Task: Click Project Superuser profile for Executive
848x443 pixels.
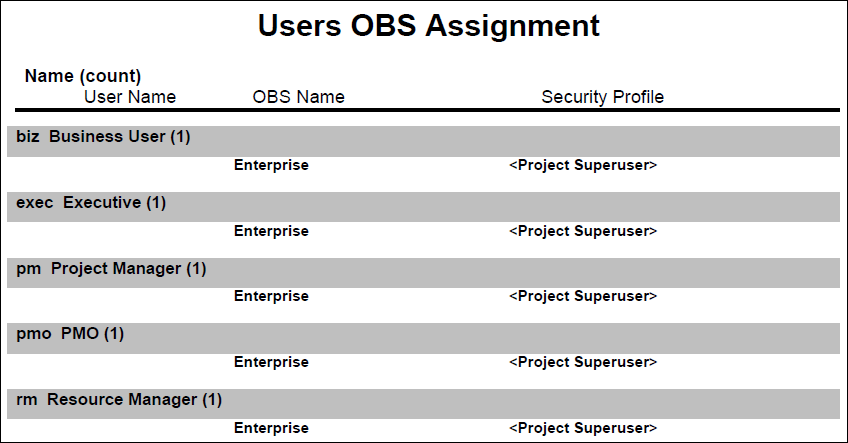Action: click(583, 231)
